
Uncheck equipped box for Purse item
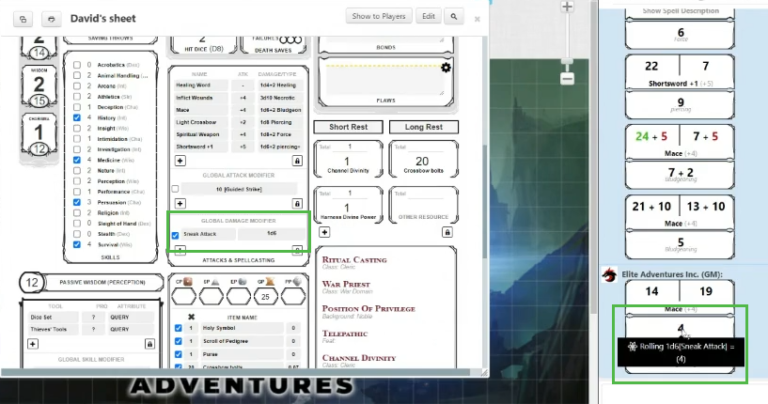click(x=178, y=354)
